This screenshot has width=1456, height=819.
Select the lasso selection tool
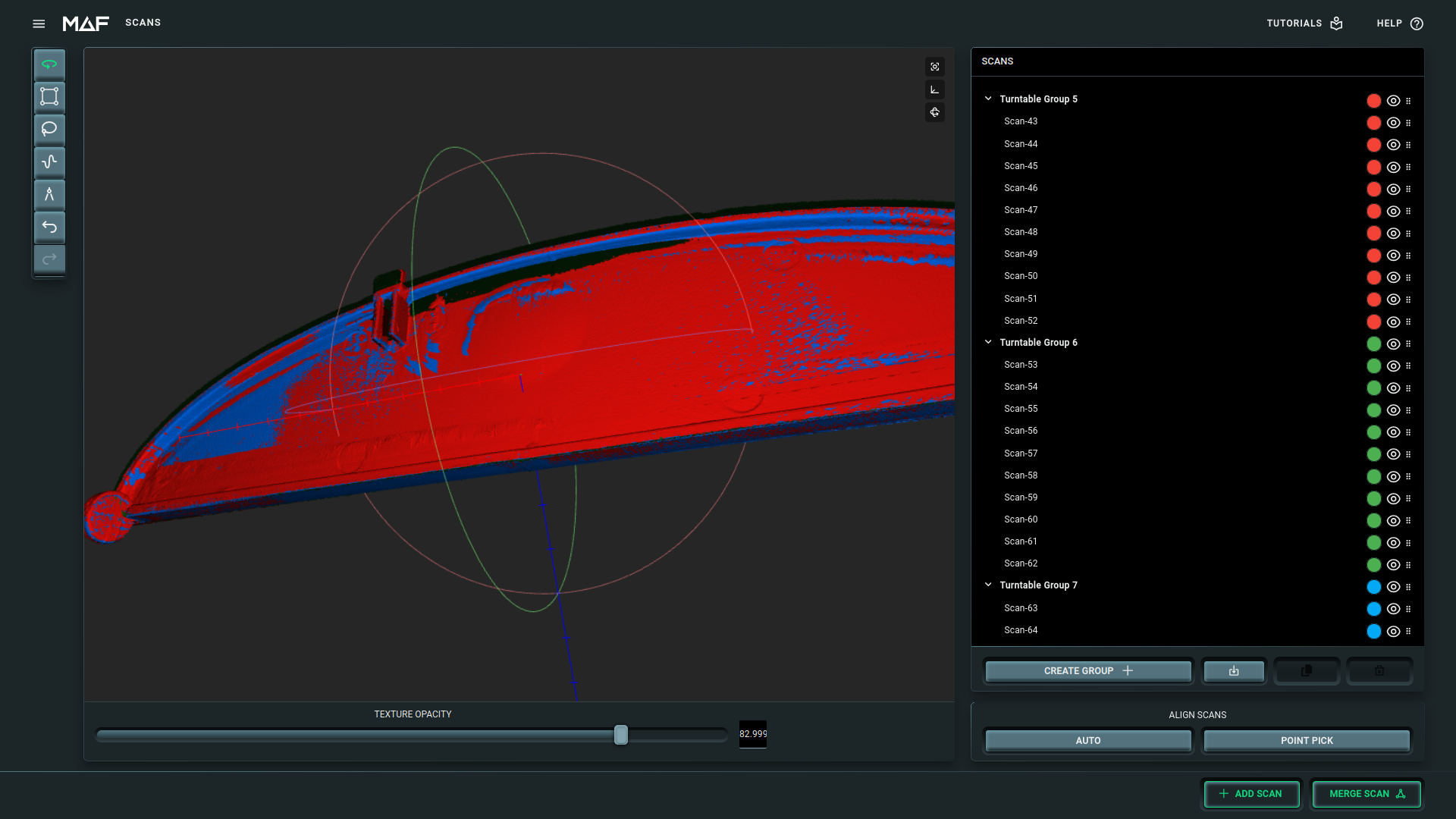49,130
